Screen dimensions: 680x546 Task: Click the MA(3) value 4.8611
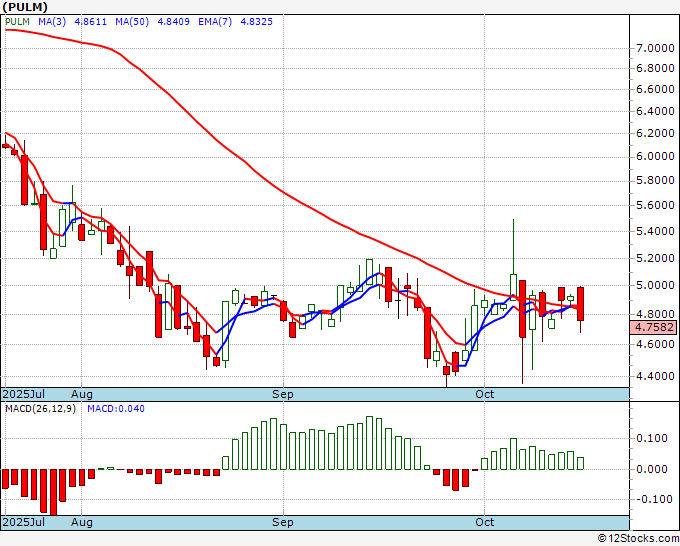pos(91,22)
